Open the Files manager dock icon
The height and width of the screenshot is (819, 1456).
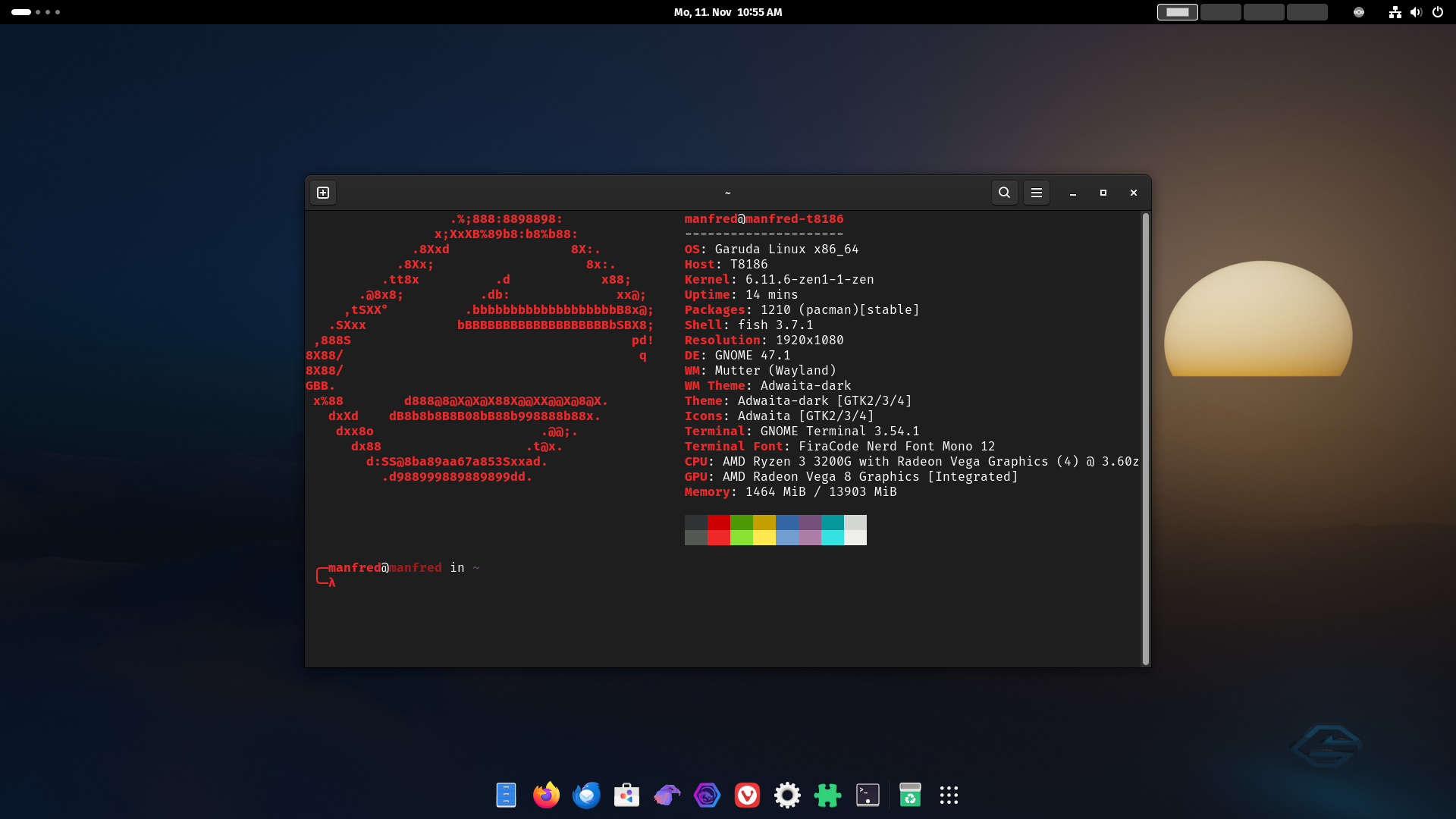coord(506,795)
